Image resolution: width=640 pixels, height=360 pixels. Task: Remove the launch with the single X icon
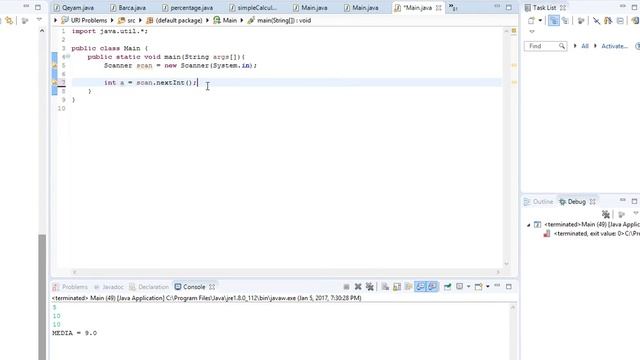click(358, 287)
